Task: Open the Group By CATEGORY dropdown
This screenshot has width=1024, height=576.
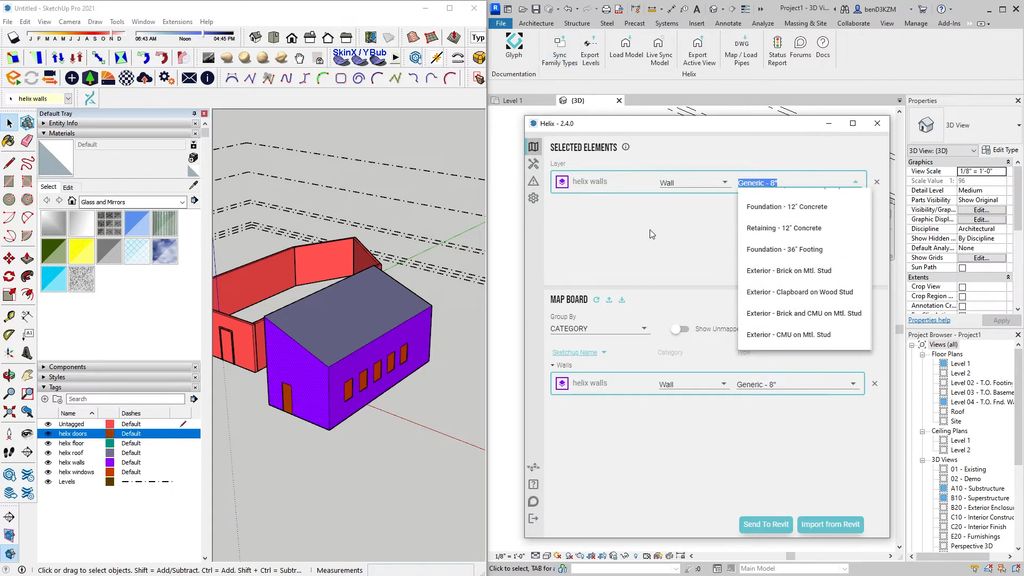Action: click(599, 329)
